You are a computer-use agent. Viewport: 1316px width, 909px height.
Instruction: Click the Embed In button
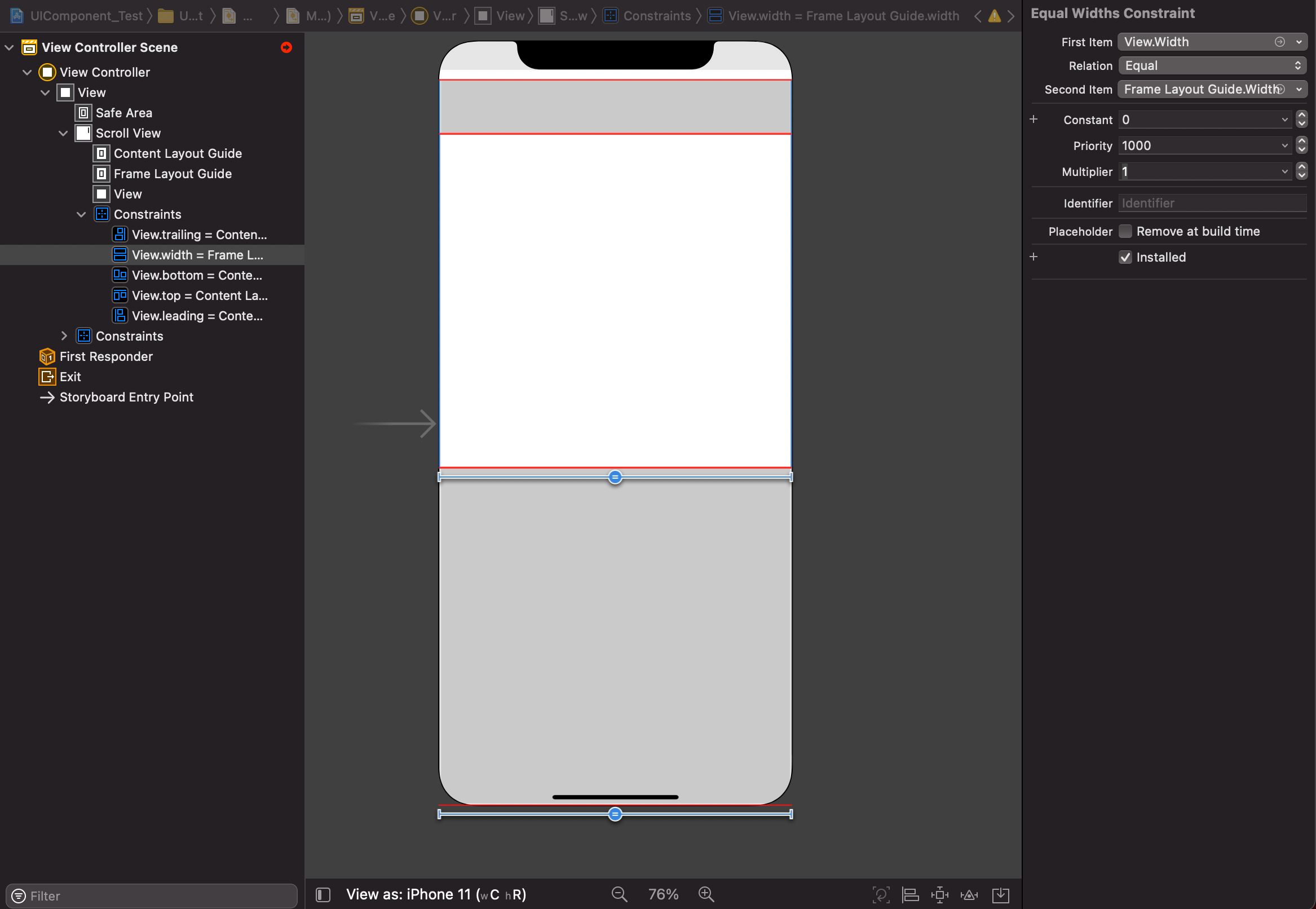(1000, 895)
